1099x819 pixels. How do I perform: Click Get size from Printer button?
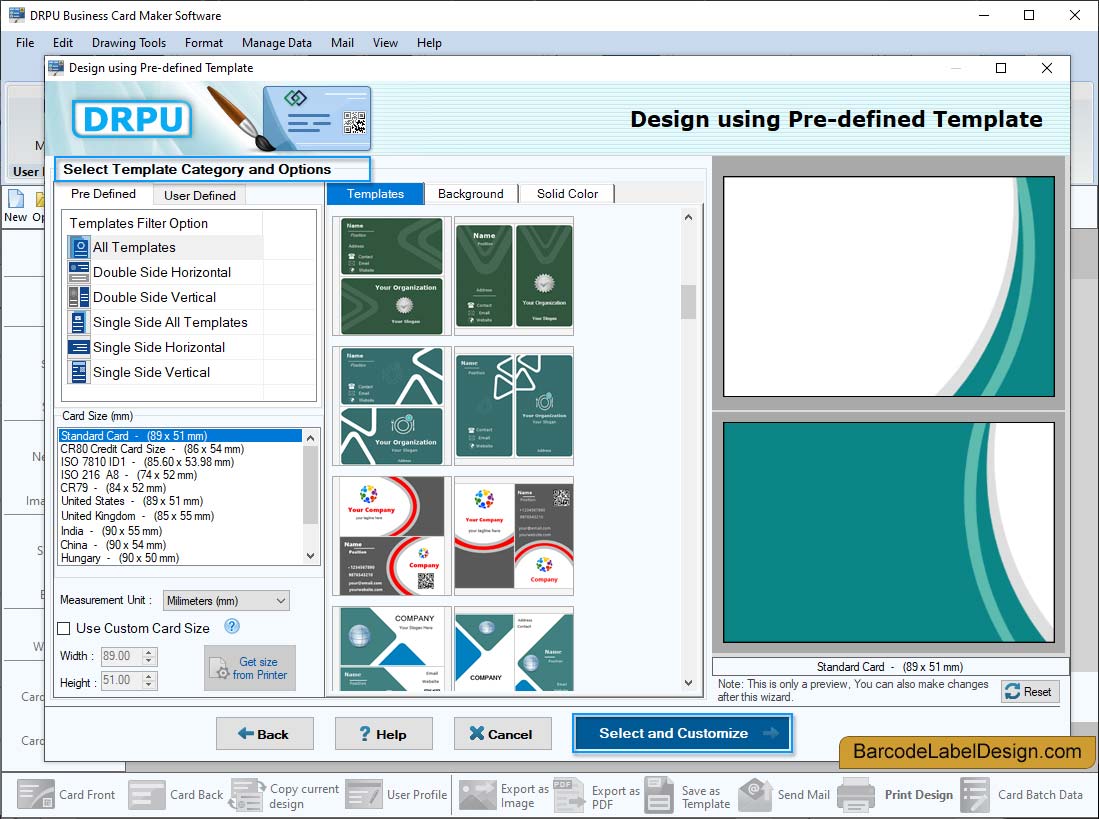(250, 668)
